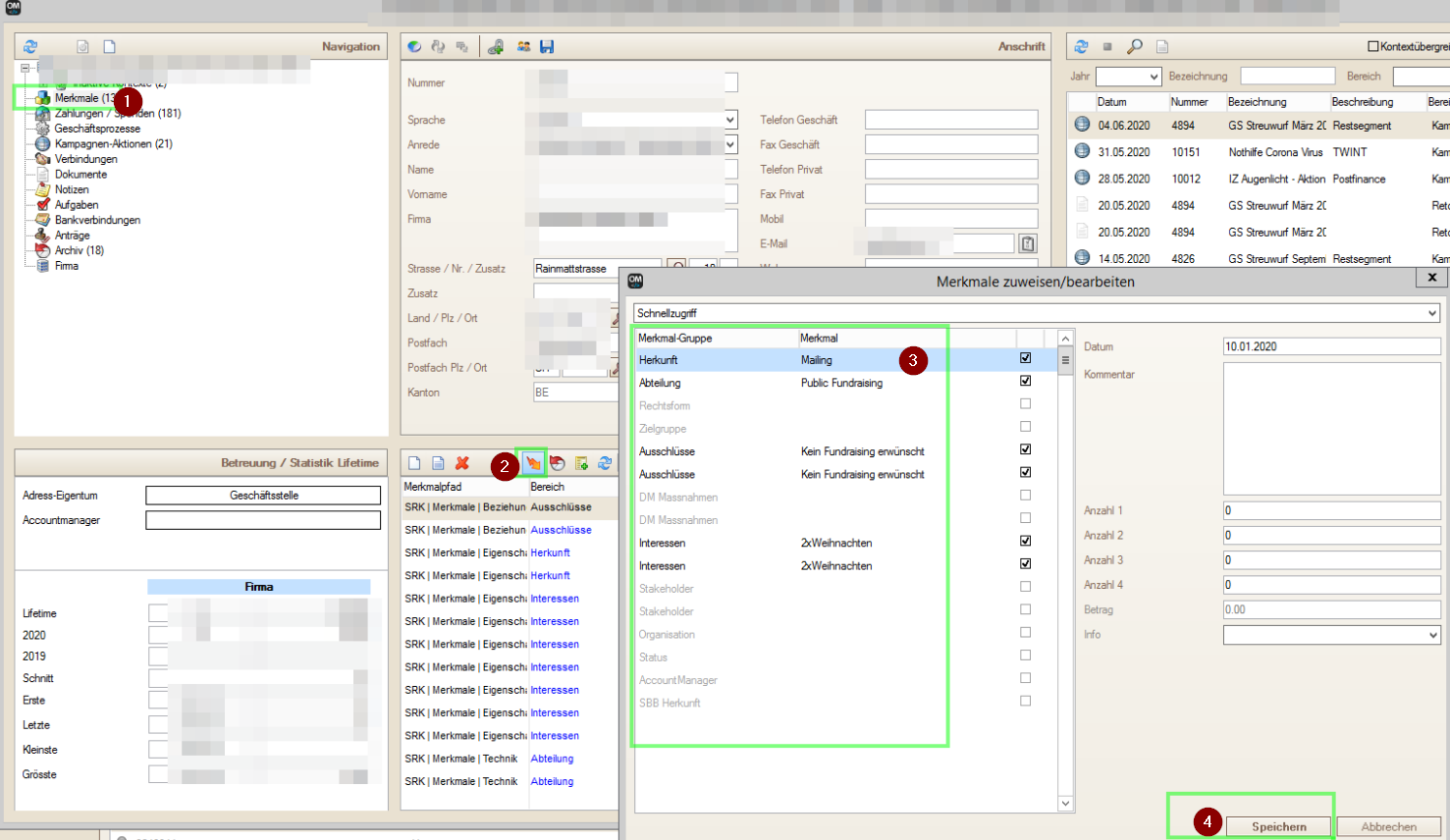Screen dimensions: 1450x840
Task: Select Kampagnen-Aktionen (21) in the tree
Action: click(113, 143)
